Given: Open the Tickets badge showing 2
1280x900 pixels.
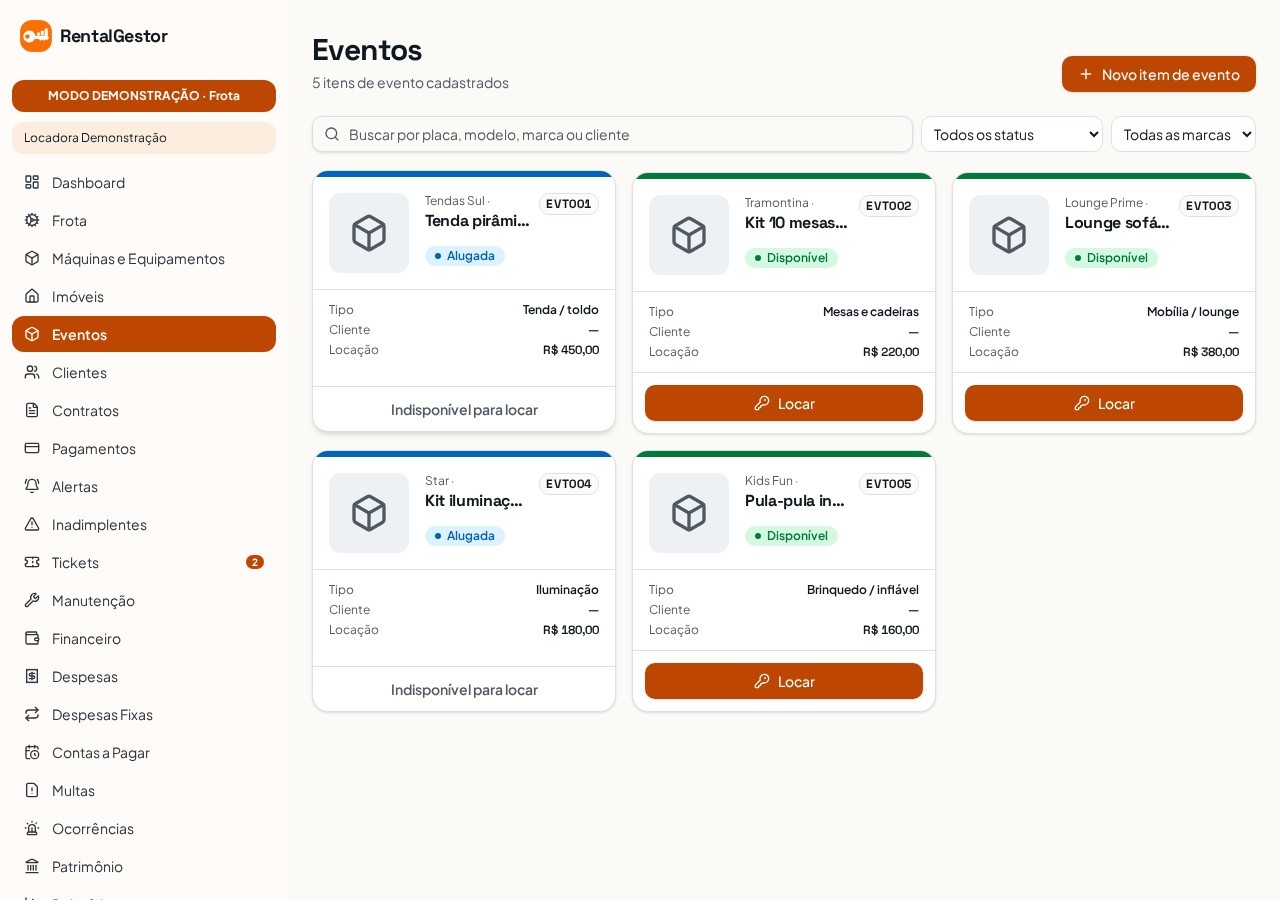Looking at the screenshot, I should click(255, 562).
